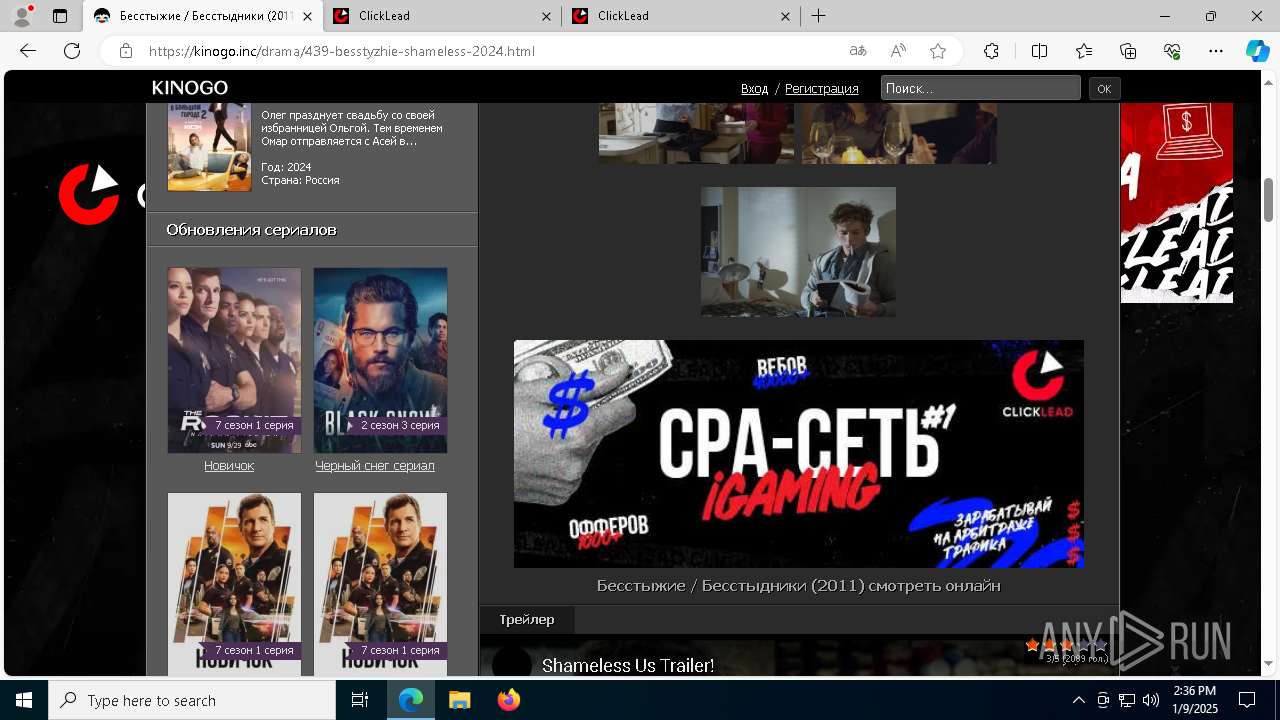
Task: Open Firefox from the taskbar
Action: 509,700
